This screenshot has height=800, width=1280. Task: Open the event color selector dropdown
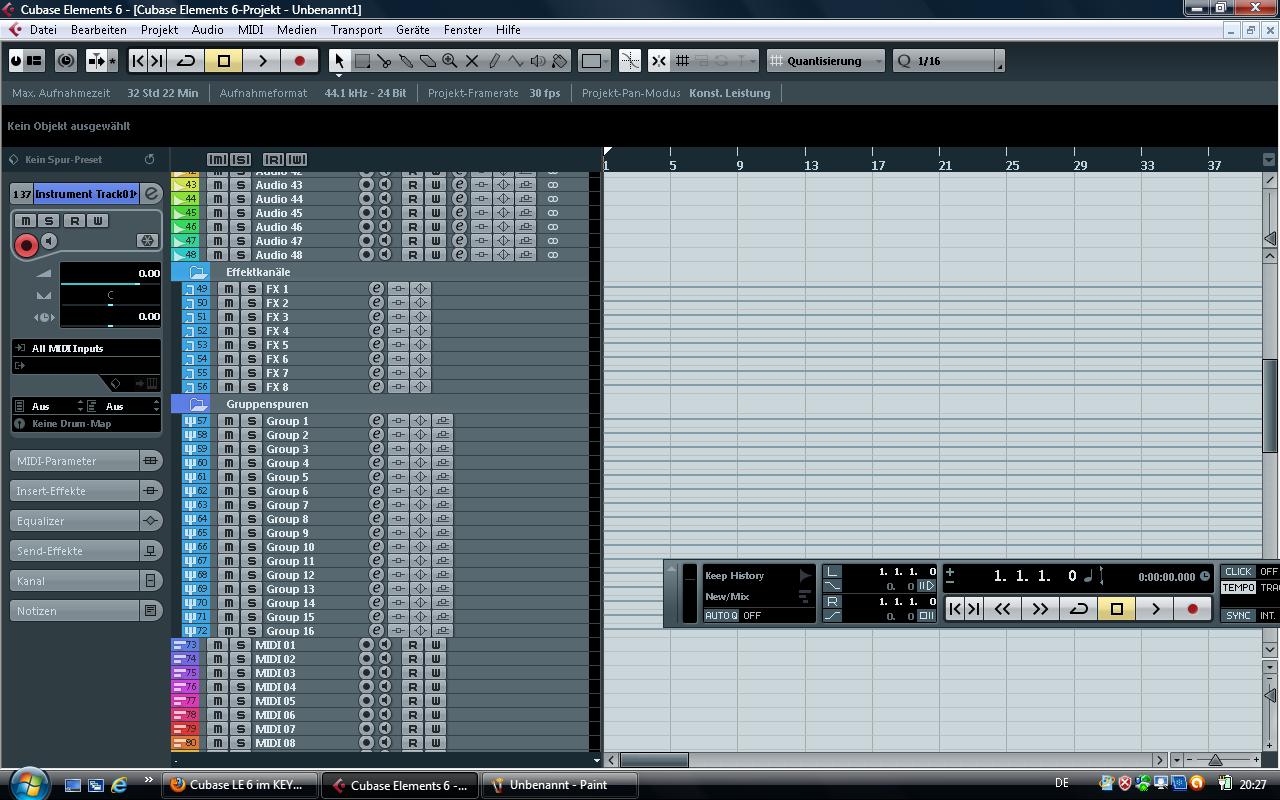tap(592, 61)
